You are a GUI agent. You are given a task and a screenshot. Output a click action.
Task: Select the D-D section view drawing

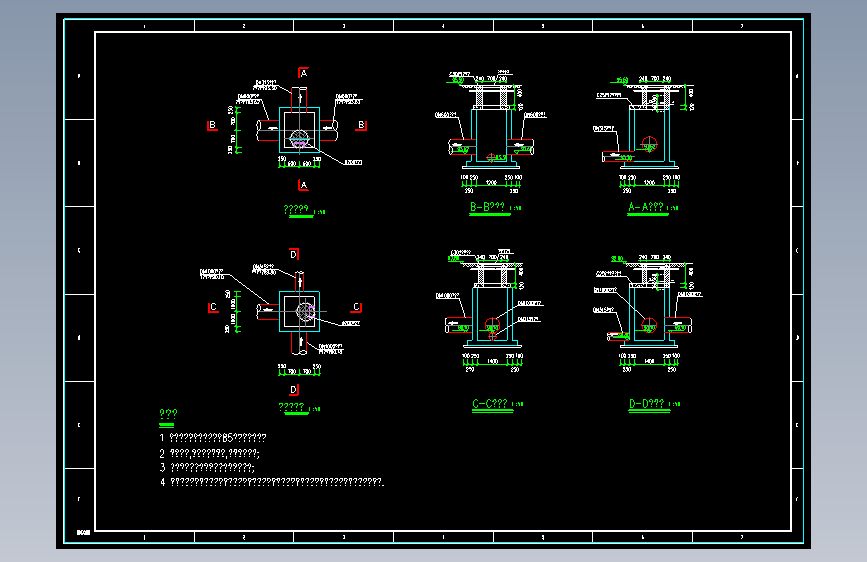click(x=648, y=313)
